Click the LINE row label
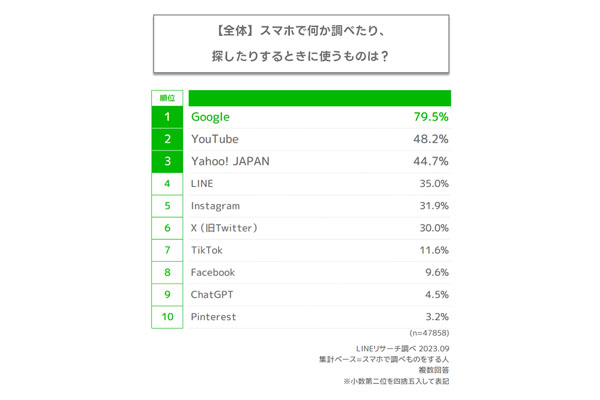 (202, 184)
